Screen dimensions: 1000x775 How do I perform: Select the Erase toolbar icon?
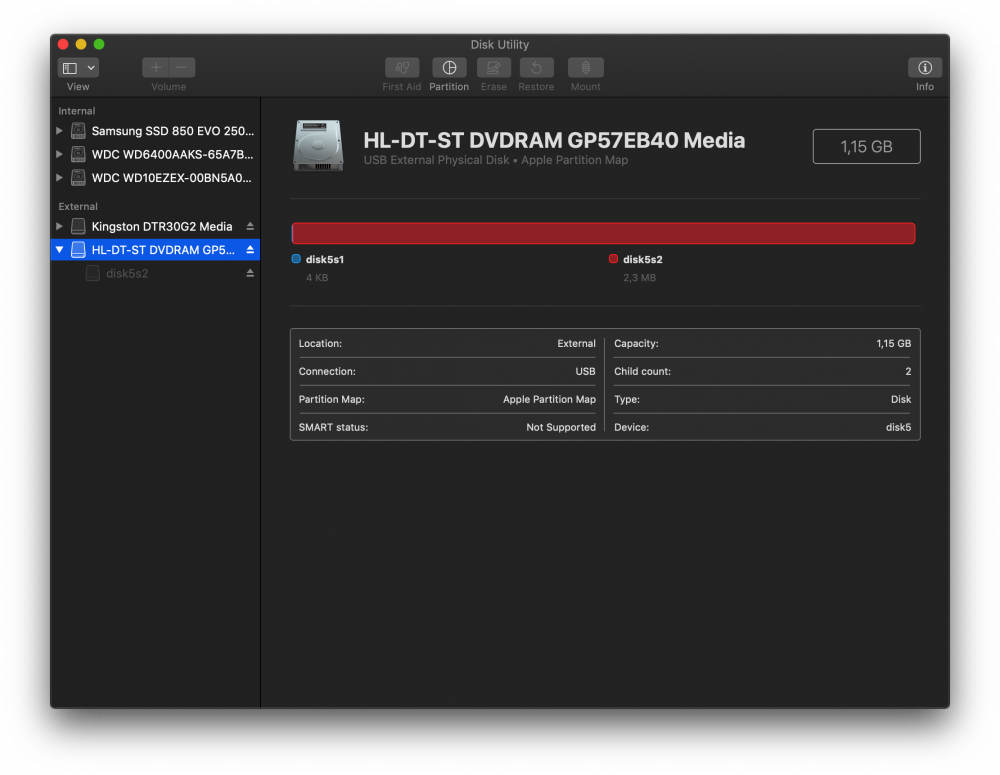click(494, 67)
